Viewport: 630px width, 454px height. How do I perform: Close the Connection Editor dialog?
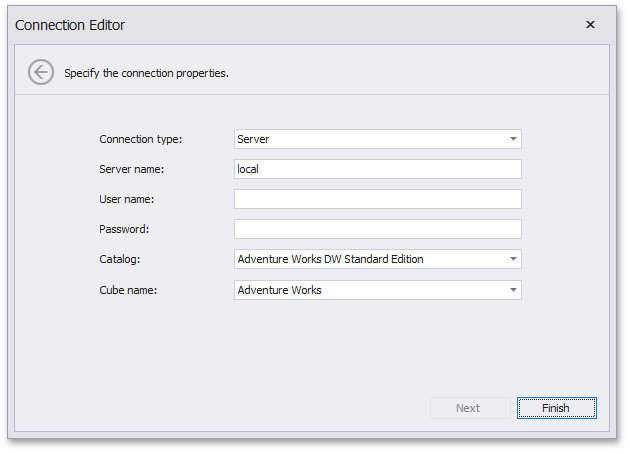(590, 25)
